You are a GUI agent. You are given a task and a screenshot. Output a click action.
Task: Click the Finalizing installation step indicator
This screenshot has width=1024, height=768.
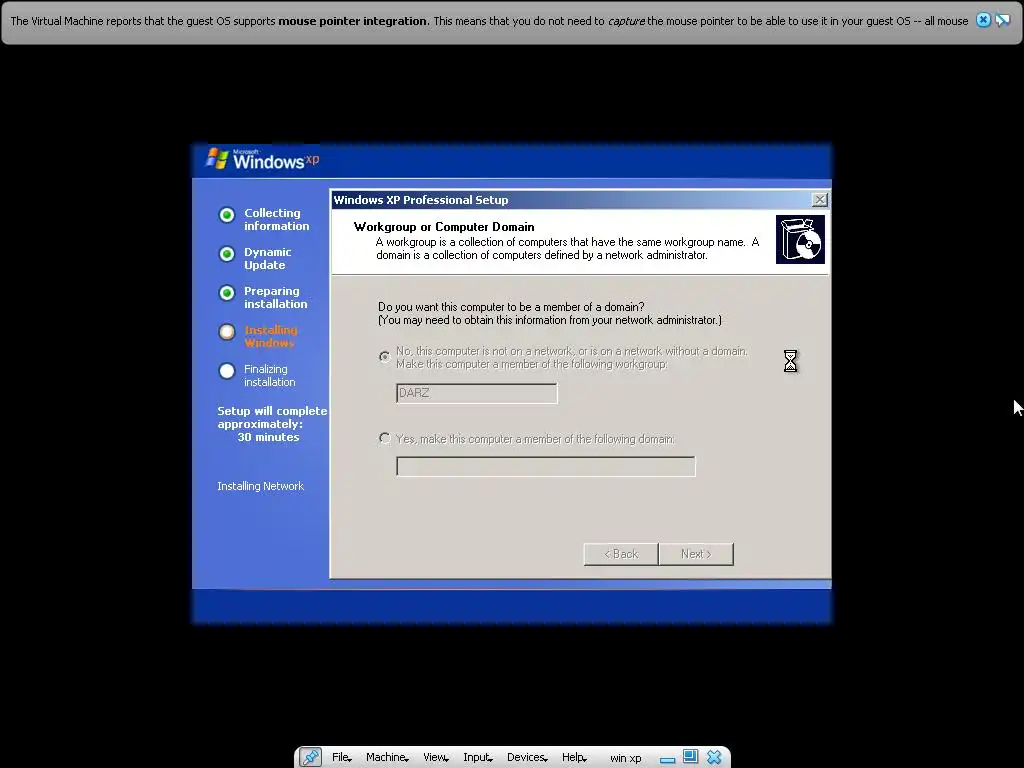point(227,371)
